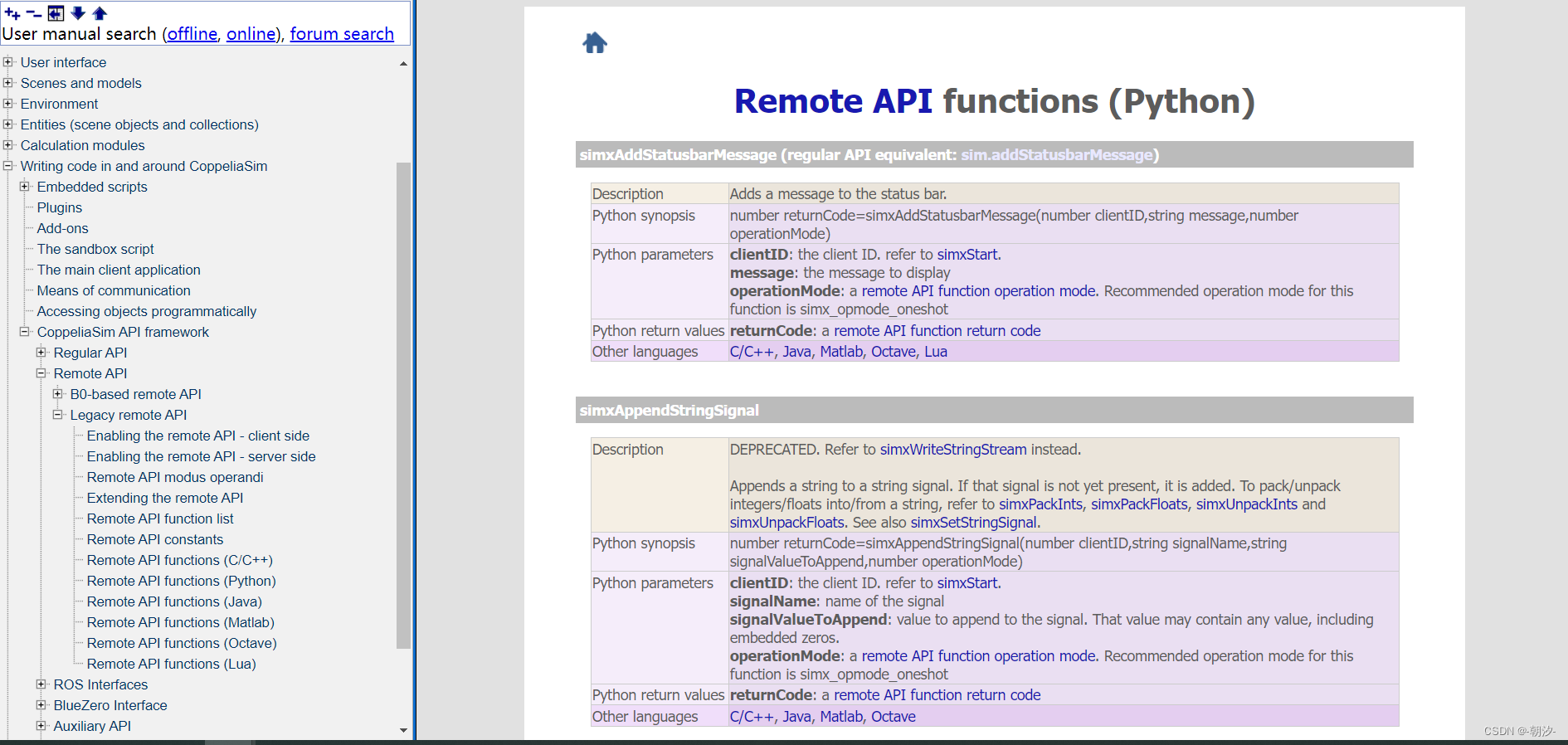
Task: Follow the simxWriteStringStream link
Action: point(952,450)
